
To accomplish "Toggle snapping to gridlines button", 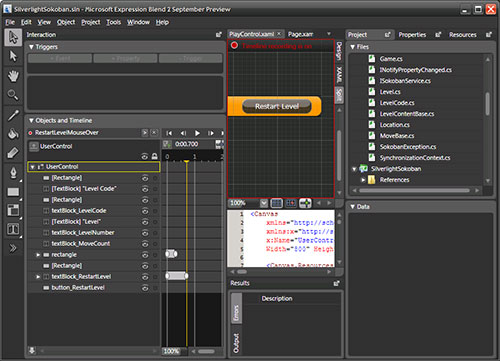I will (x=291, y=203).
